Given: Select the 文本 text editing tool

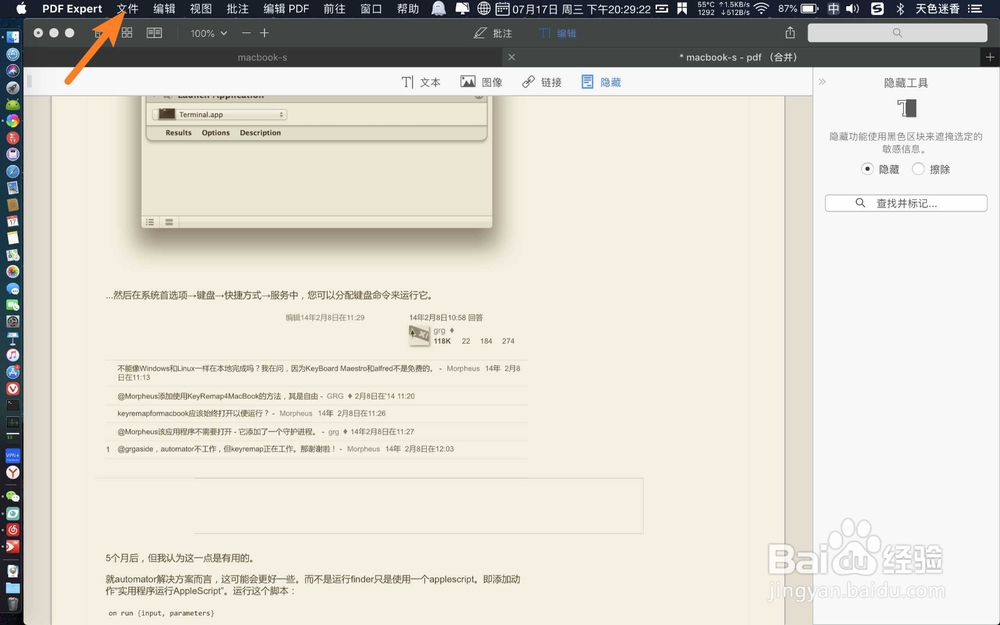Looking at the screenshot, I should pos(421,82).
